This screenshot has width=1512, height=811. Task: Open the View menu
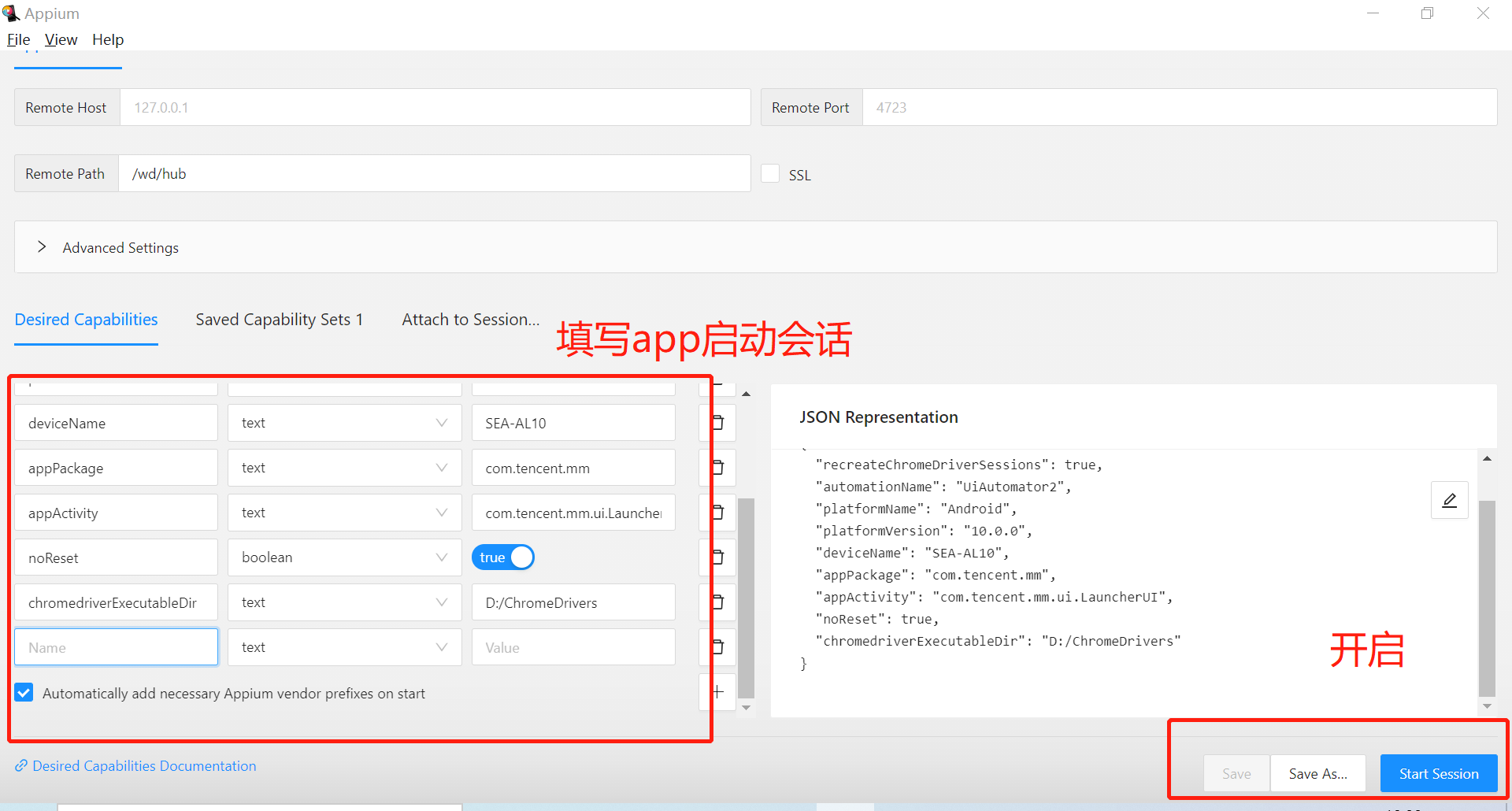click(61, 39)
